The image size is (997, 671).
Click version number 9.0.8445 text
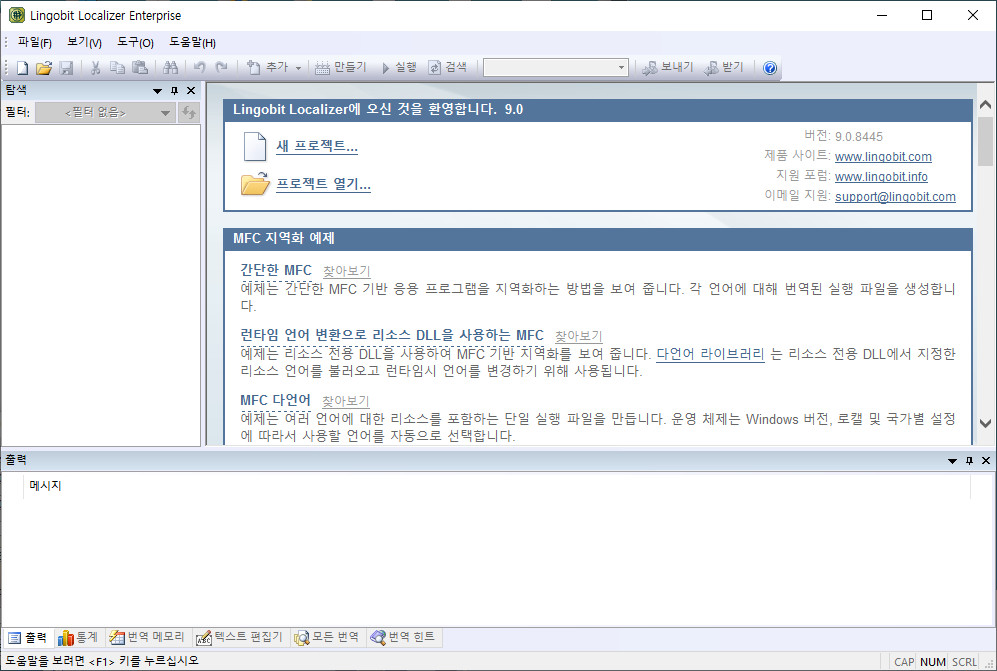click(859, 136)
